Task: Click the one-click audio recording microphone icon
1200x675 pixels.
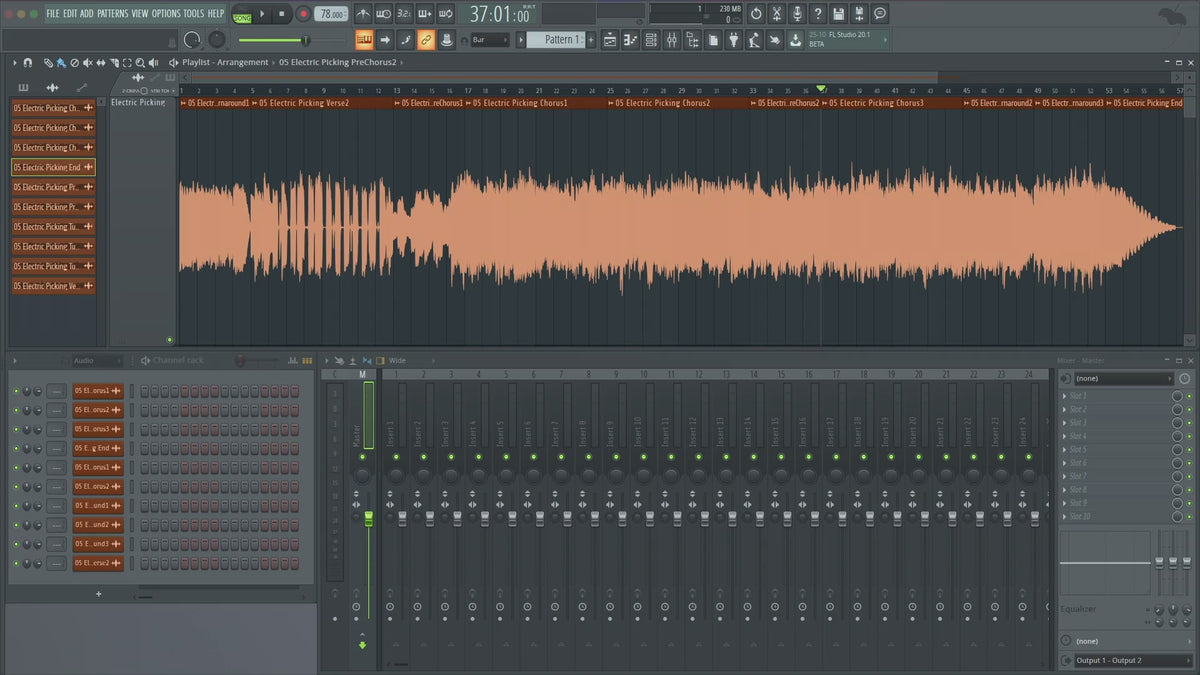Action: coord(797,14)
